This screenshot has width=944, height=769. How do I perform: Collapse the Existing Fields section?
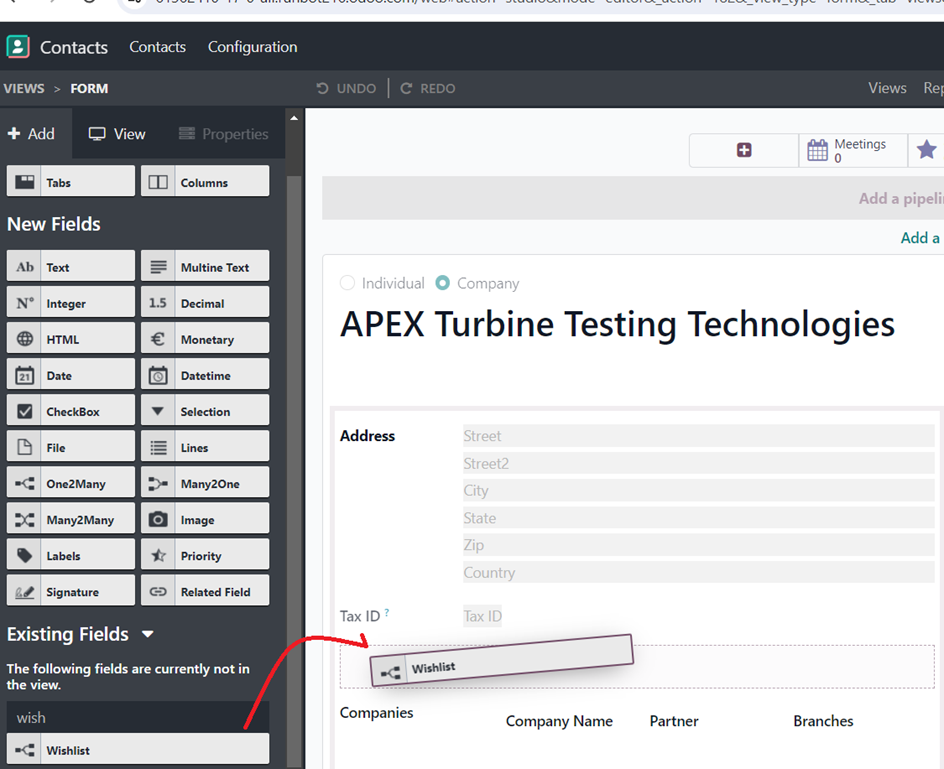pyautogui.click(x=148, y=634)
